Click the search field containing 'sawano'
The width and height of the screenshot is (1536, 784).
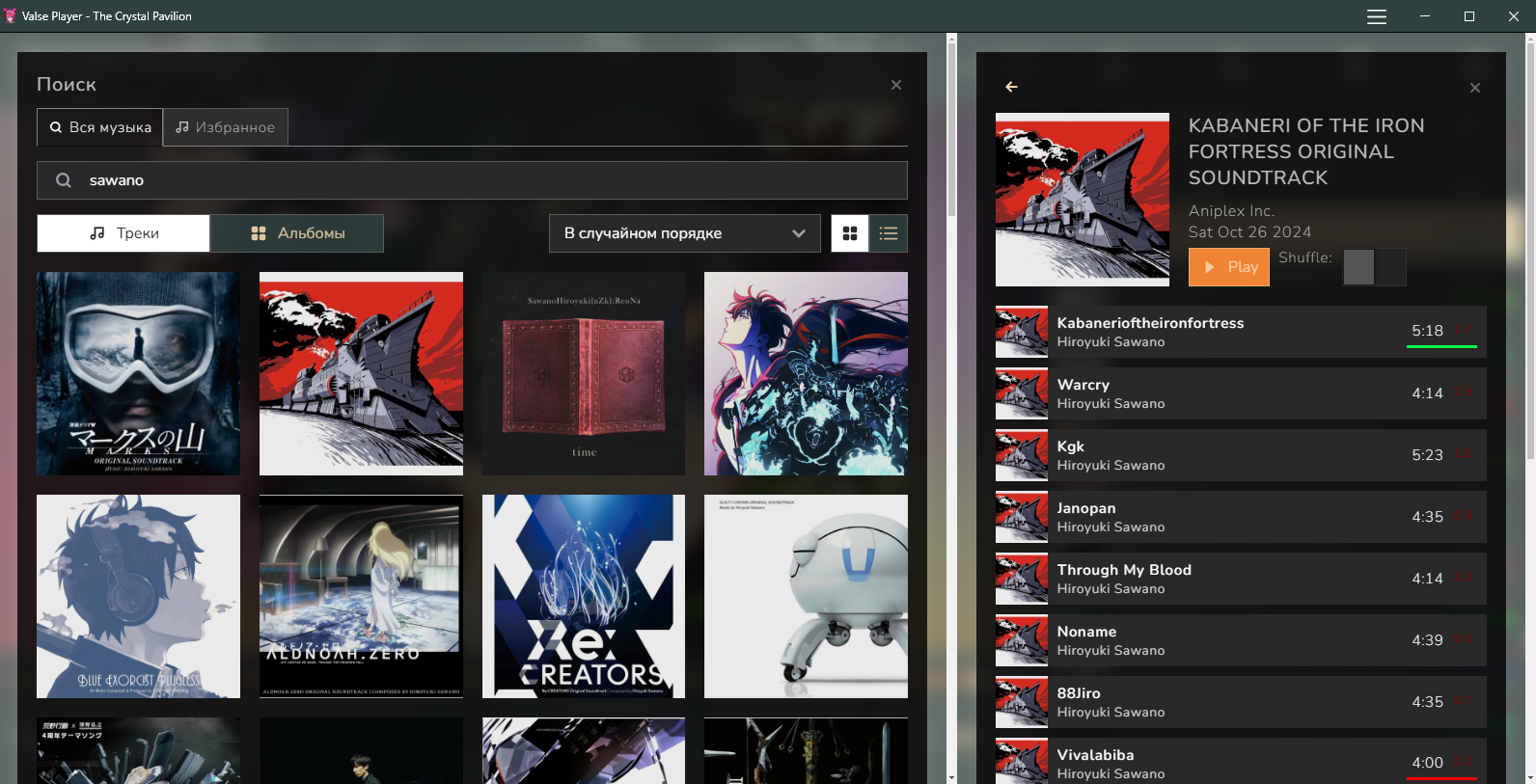pyautogui.click(x=482, y=180)
